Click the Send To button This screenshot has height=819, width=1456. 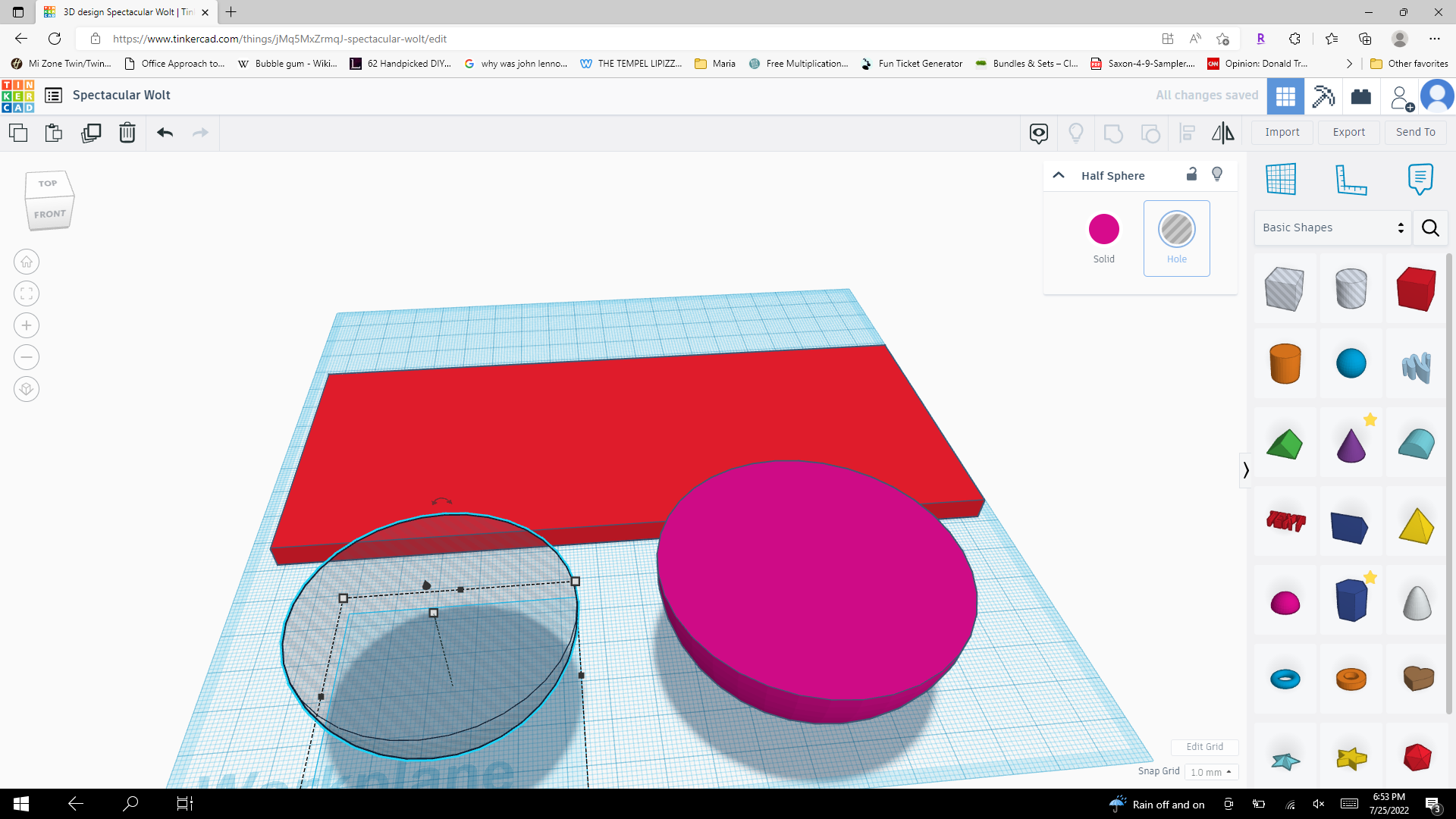(x=1416, y=132)
